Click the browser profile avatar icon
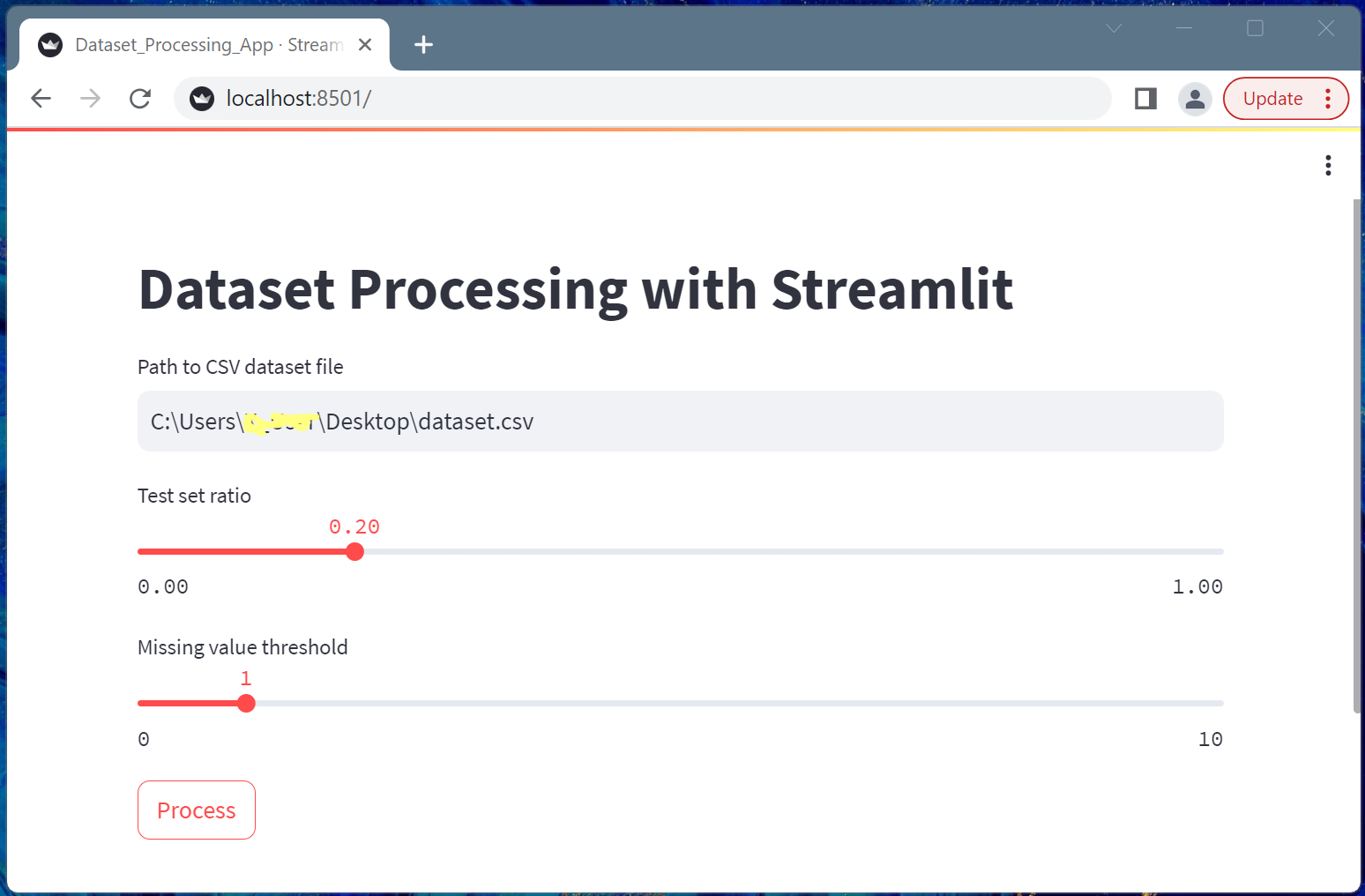Screen dimensions: 1365x896 pos(1196,98)
